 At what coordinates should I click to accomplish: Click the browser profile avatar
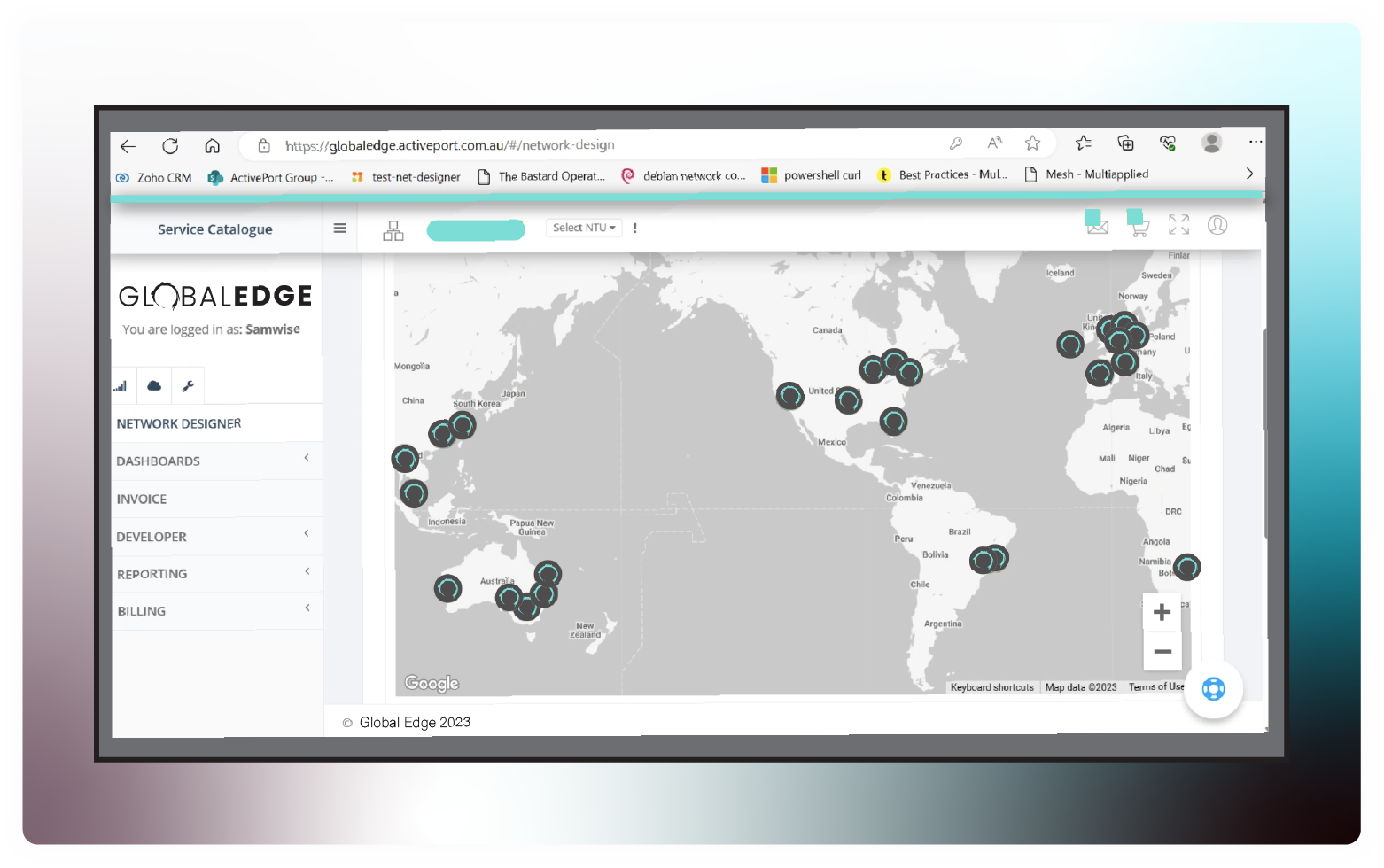1211,142
